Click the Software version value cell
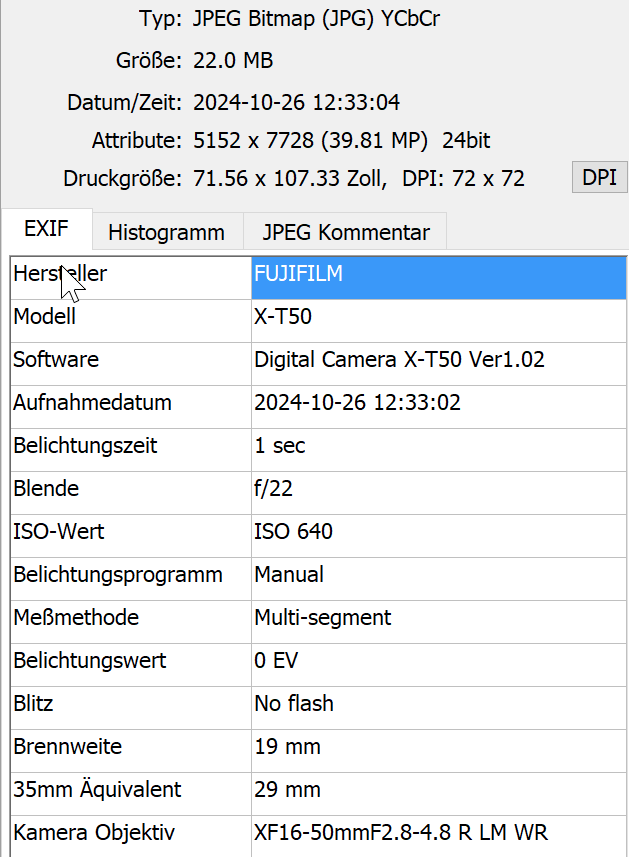The height and width of the screenshot is (857, 629). (x=438, y=360)
